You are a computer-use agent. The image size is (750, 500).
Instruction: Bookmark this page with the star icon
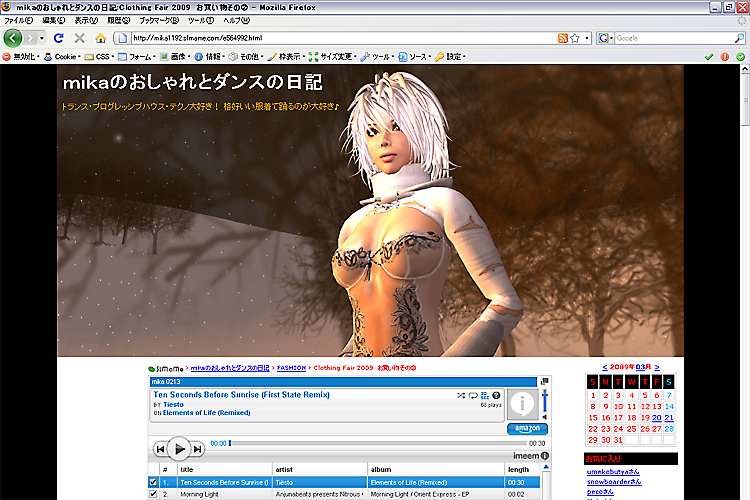tap(575, 38)
